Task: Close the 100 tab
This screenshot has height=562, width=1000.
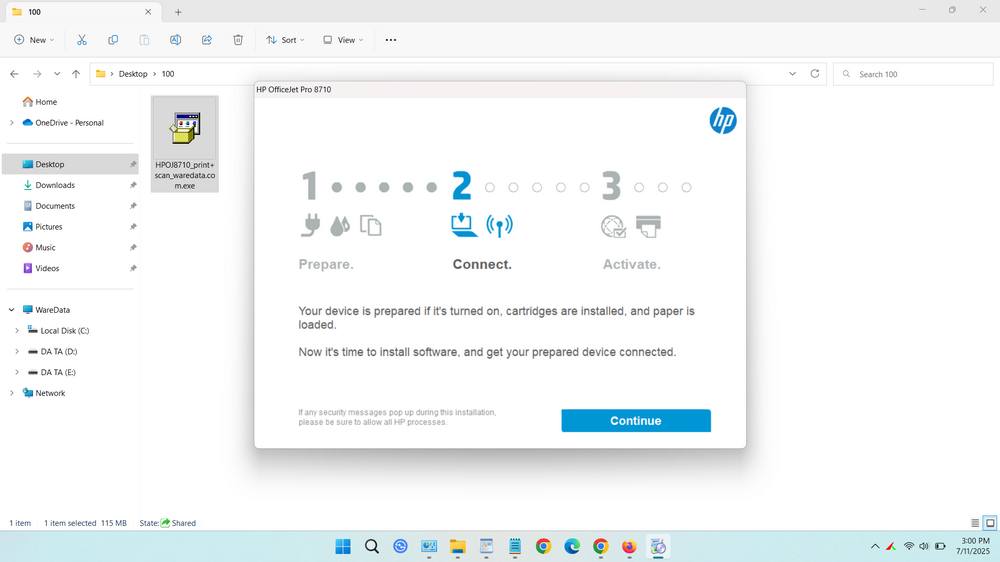Action: pos(148,12)
